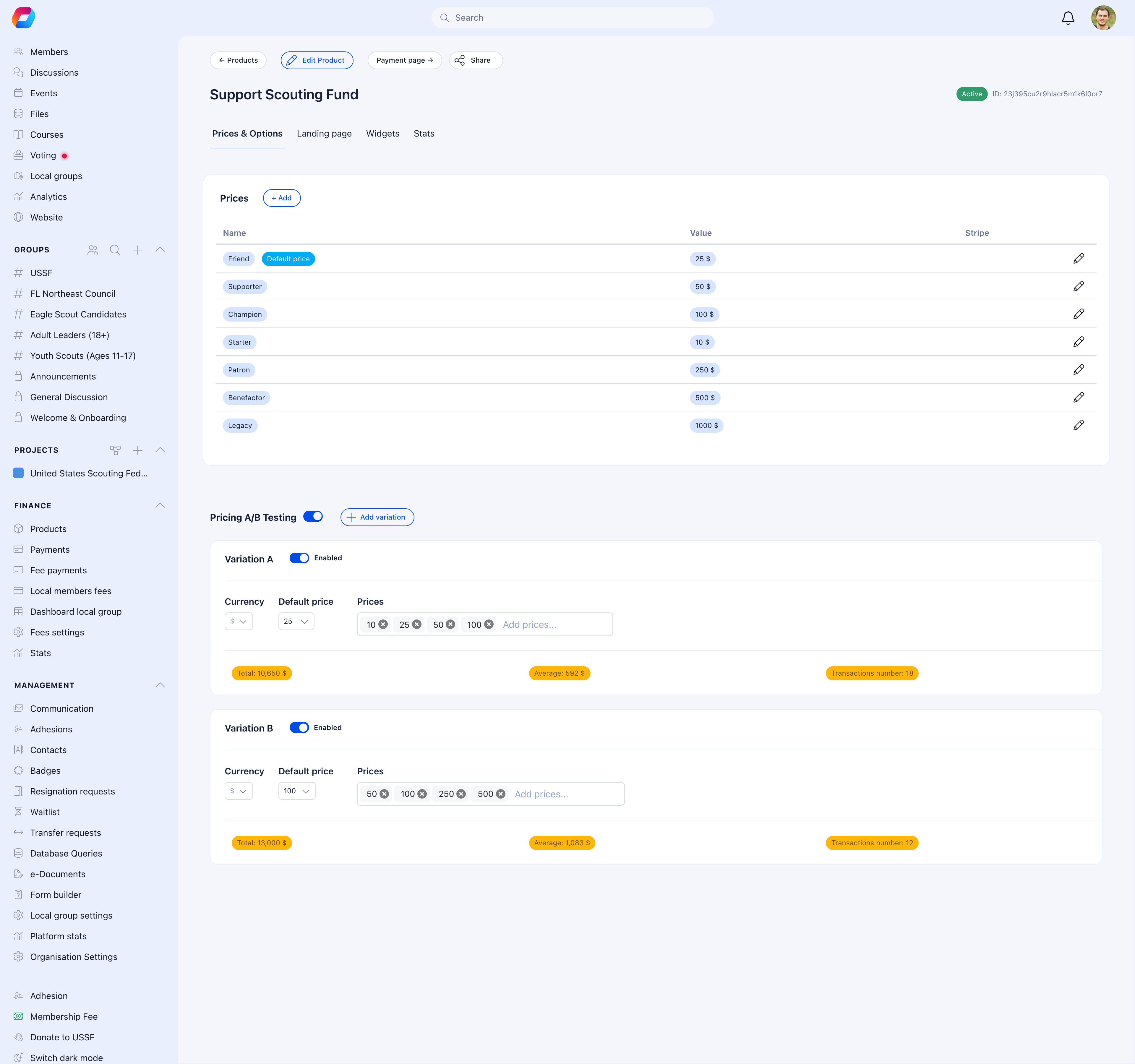Click the add group plus icon
The width and height of the screenshot is (1135, 1064).
tap(138, 249)
